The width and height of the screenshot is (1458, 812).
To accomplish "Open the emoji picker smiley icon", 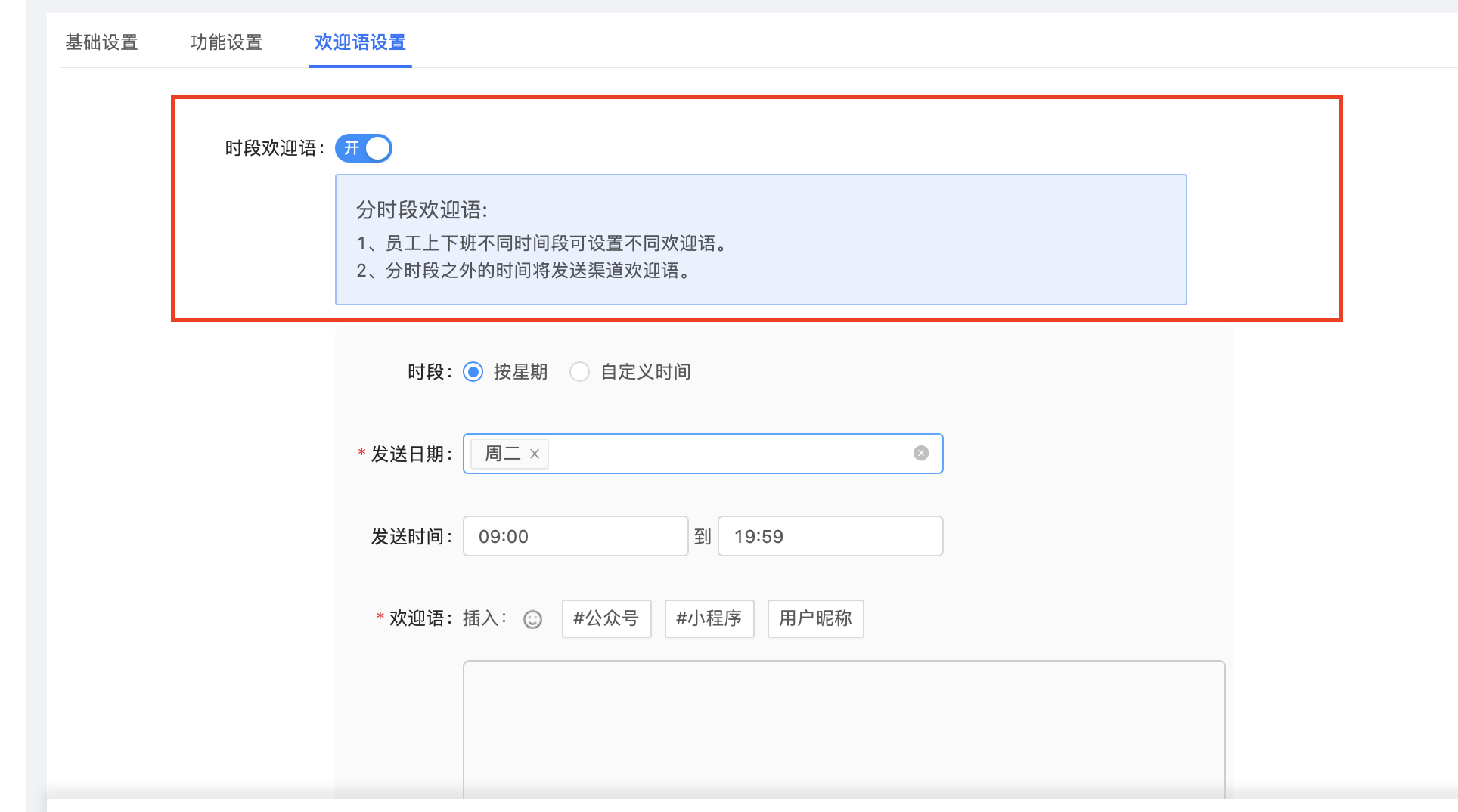I will coord(533,619).
